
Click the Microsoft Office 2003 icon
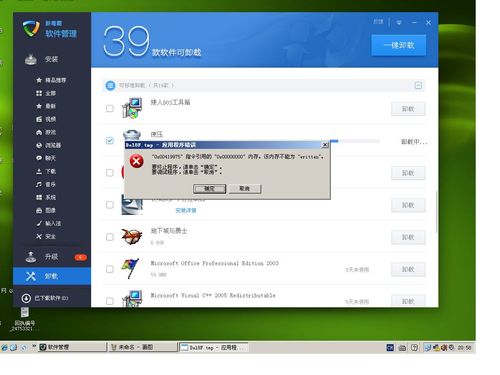(130, 268)
